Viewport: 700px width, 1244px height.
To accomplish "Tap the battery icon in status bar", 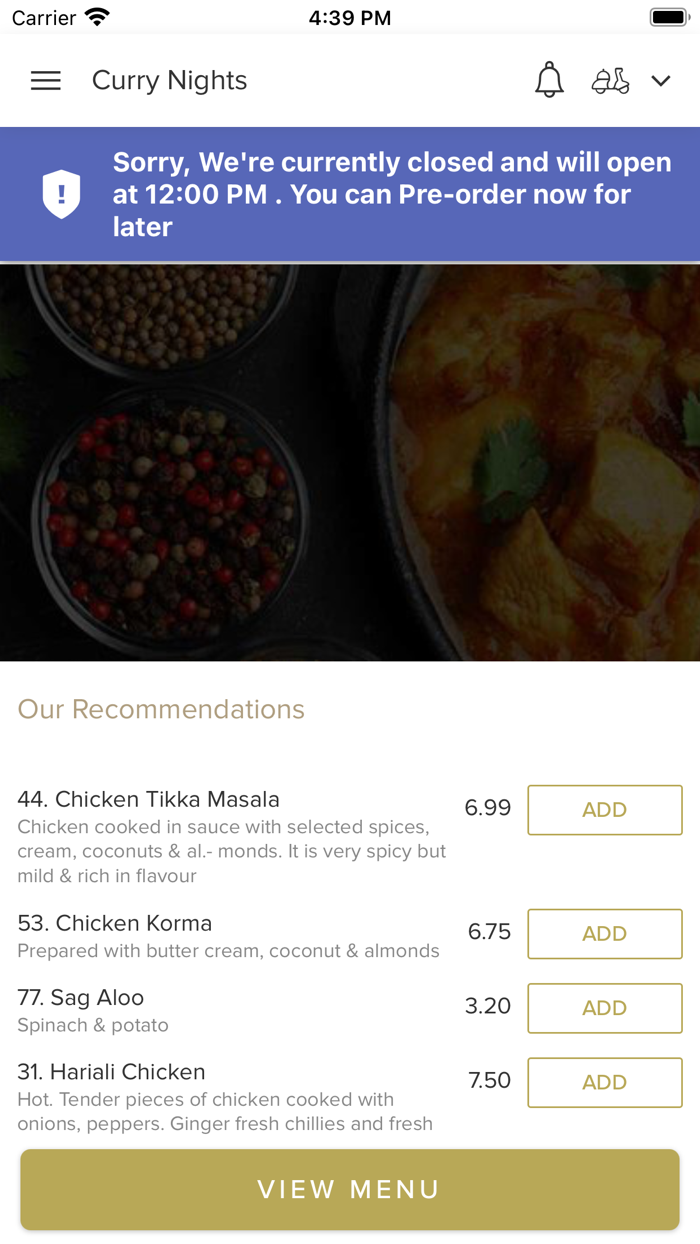I will point(667,17).
